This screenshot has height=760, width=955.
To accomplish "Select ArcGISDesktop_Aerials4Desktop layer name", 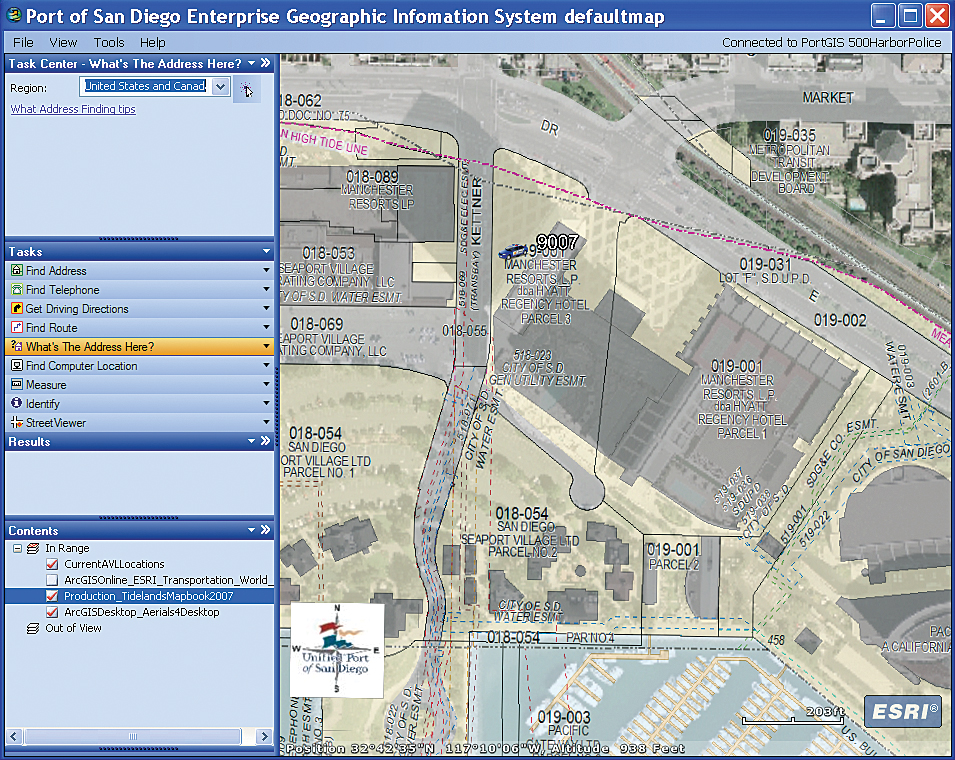I will pyautogui.click(x=142, y=612).
